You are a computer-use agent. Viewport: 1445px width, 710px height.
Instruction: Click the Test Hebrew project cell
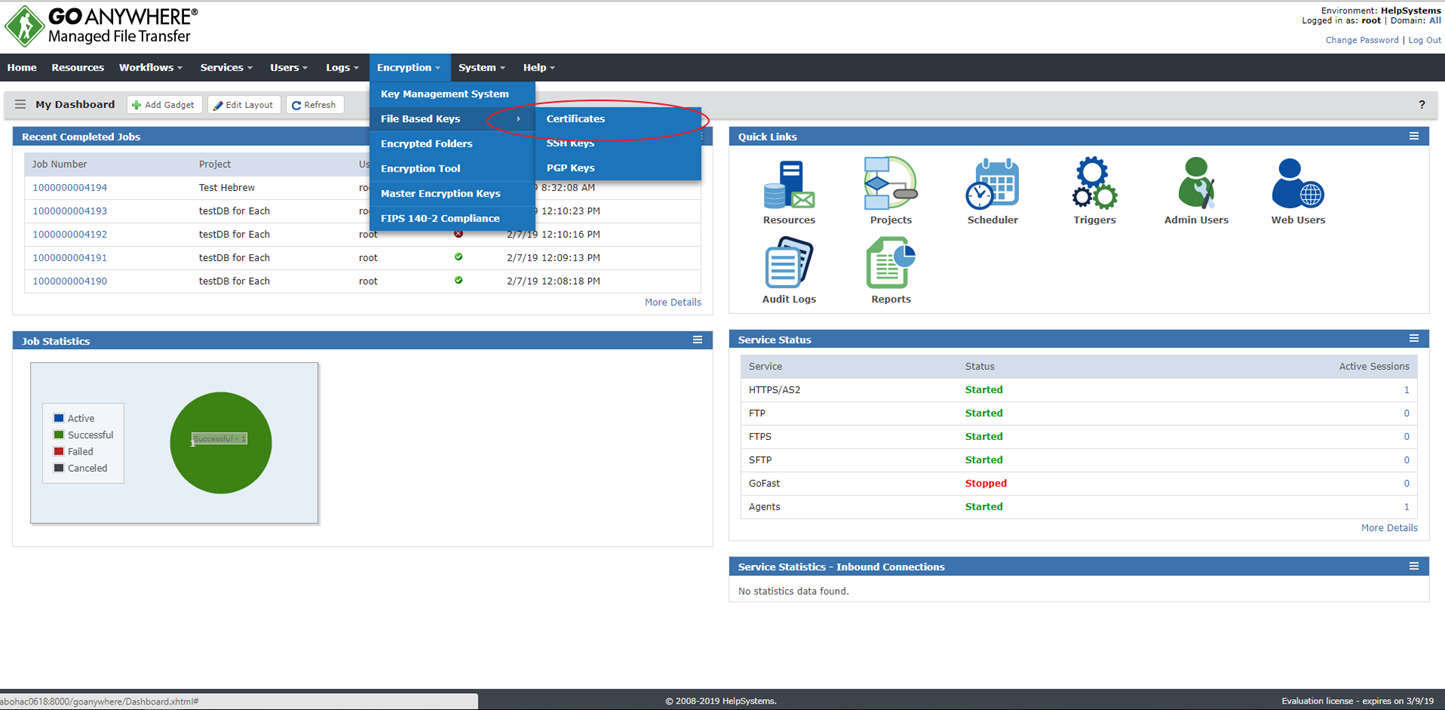coord(227,188)
